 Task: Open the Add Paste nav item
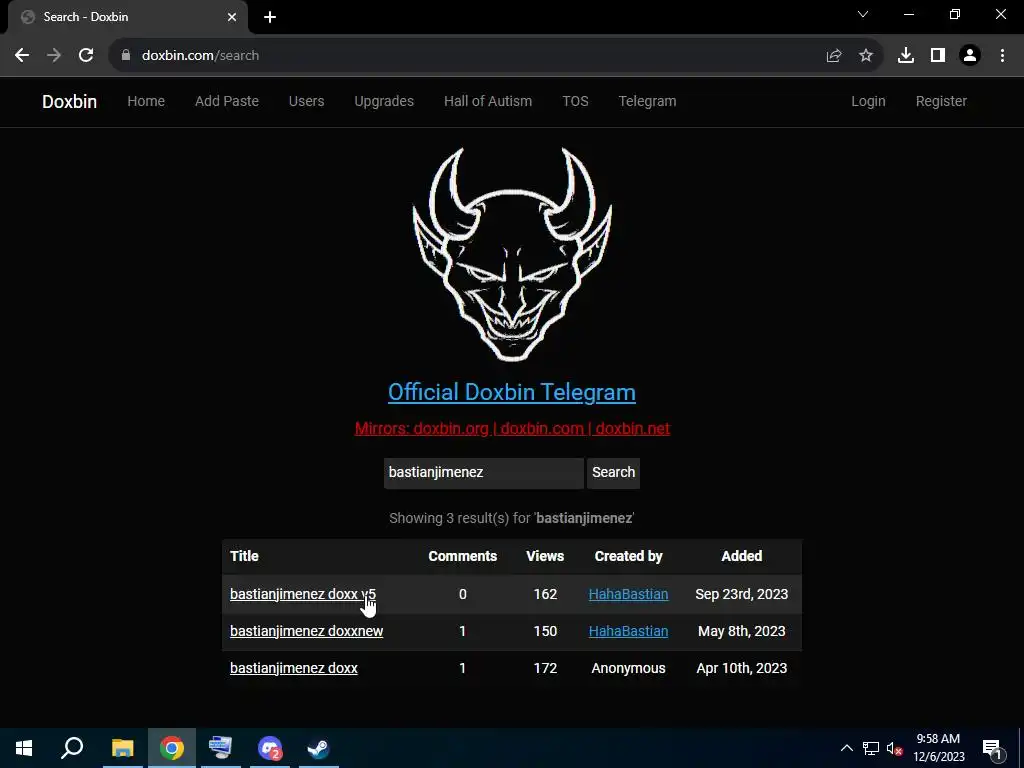point(227,101)
